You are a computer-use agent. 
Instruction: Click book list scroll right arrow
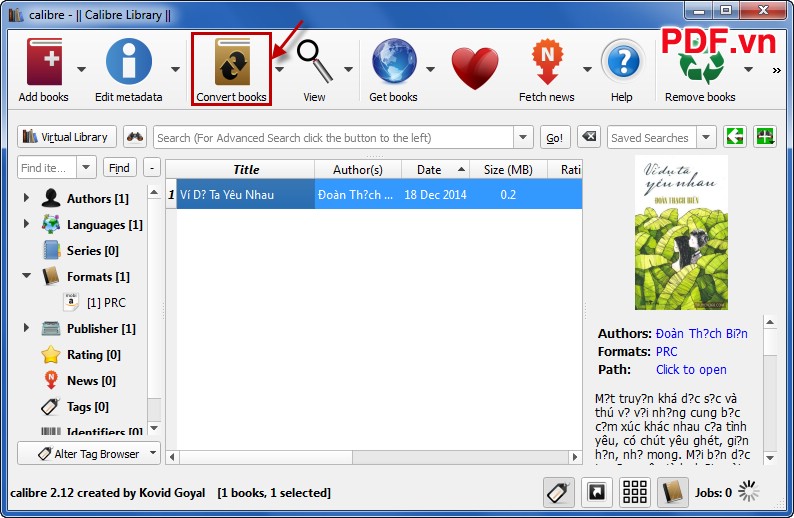pos(575,457)
